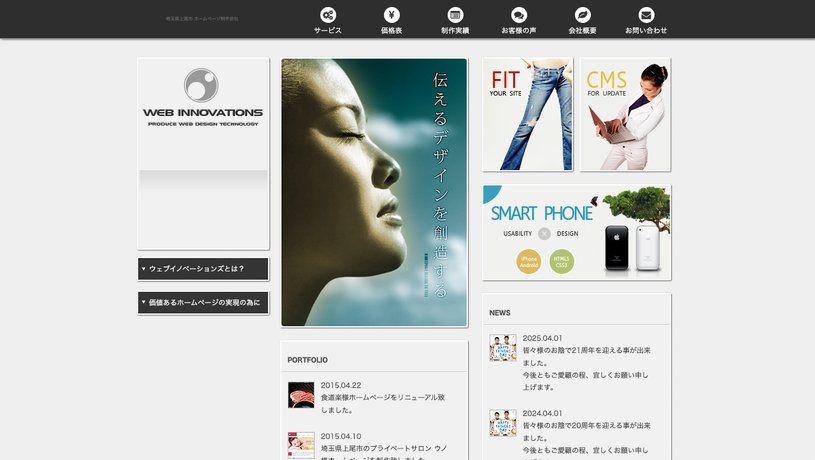815x460 pixels.
Task: Click the HTML5 CSS3 green badge
Action: (x=561, y=261)
